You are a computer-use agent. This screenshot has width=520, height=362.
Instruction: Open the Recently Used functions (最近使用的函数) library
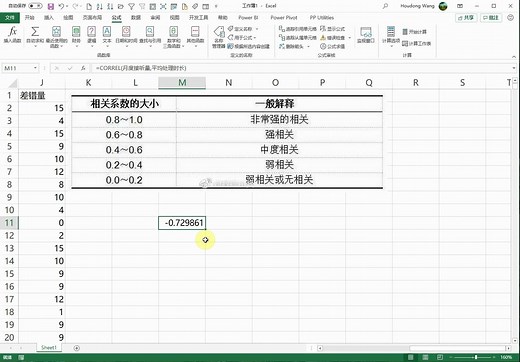[56, 36]
